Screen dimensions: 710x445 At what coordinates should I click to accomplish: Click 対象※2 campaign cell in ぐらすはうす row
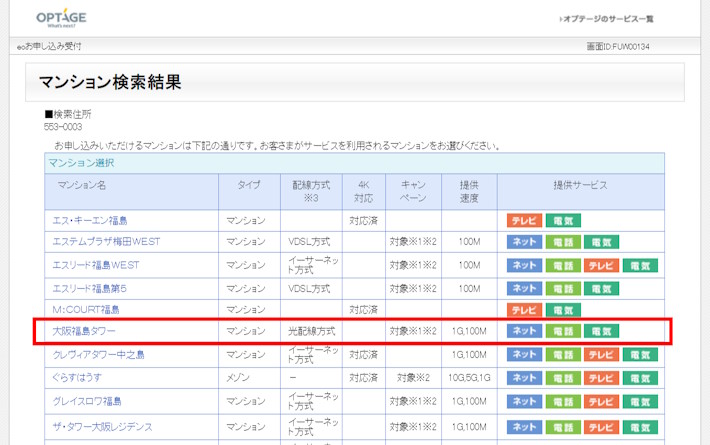click(x=413, y=378)
